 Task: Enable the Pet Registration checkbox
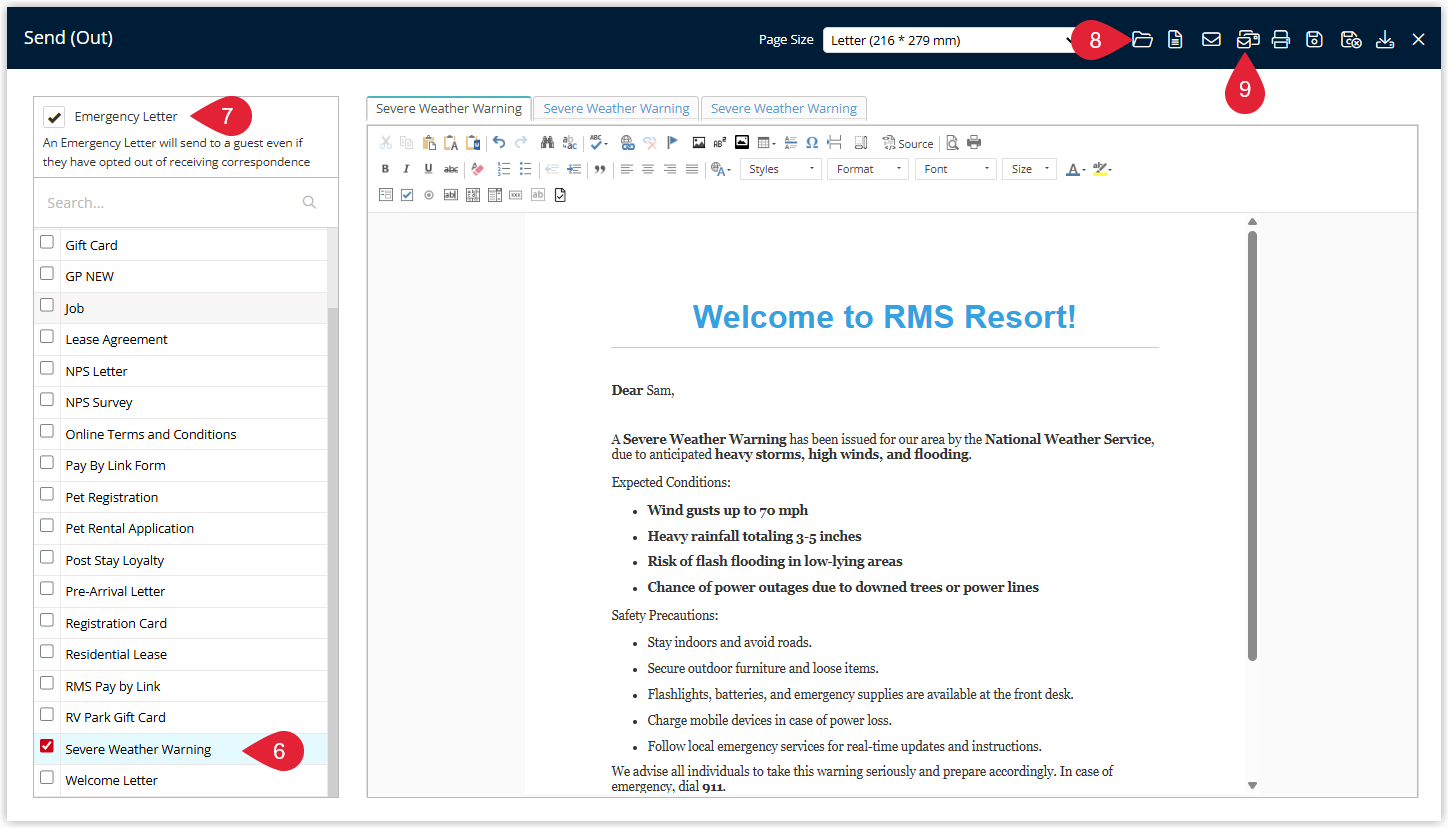point(47,495)
